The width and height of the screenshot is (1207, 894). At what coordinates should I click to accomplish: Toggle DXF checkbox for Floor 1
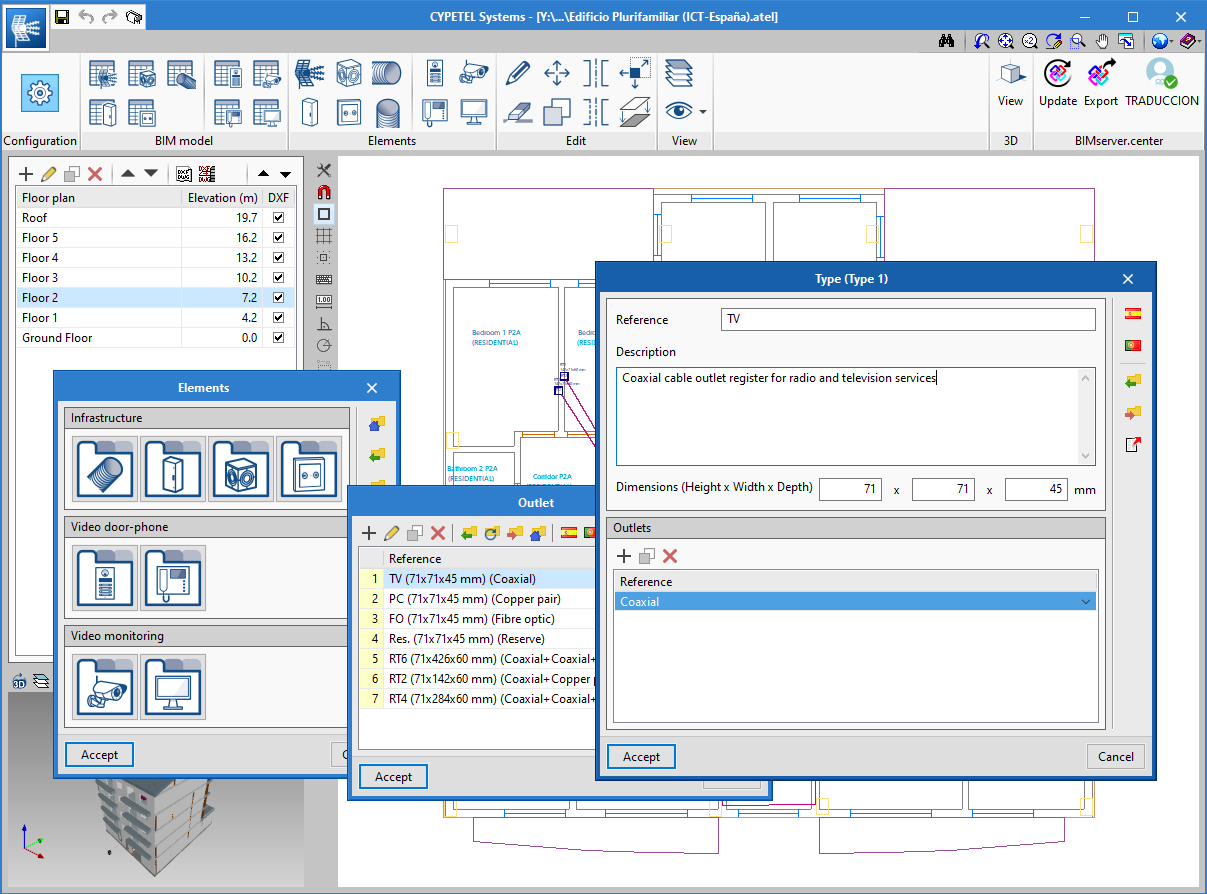tap(278, 318)
